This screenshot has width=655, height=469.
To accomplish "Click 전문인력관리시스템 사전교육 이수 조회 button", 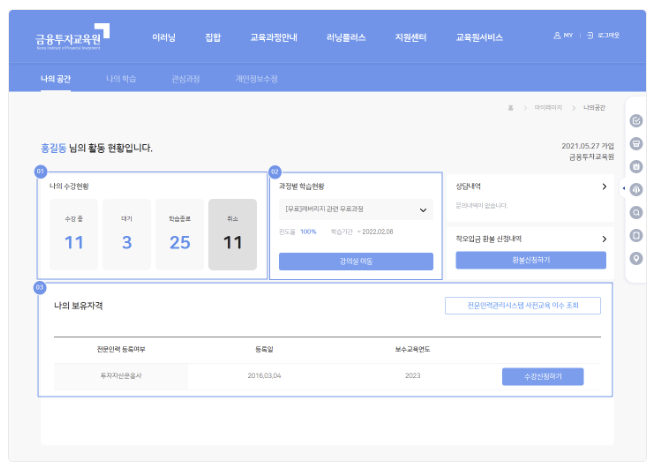I will point(523,306).
